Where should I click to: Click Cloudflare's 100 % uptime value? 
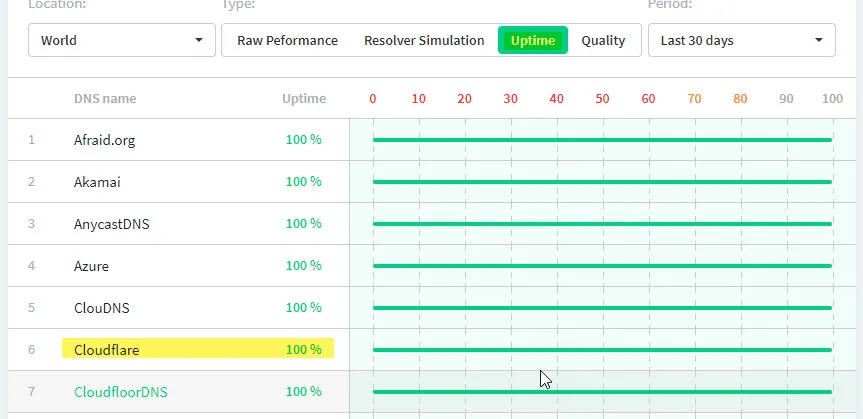point(304,349)
